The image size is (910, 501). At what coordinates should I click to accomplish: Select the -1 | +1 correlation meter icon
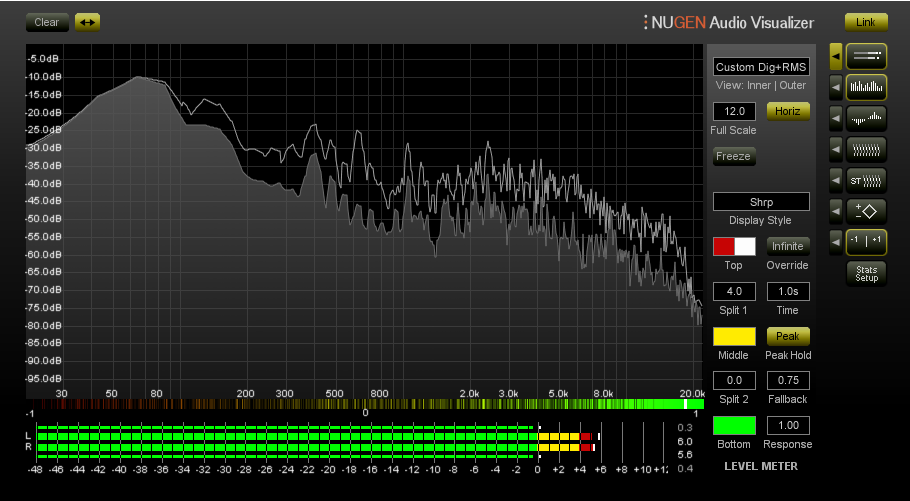tap(866, 242)
